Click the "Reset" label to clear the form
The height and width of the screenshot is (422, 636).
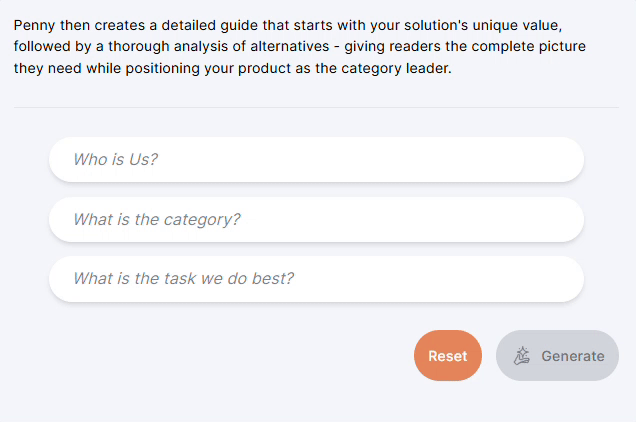[448, 356]
